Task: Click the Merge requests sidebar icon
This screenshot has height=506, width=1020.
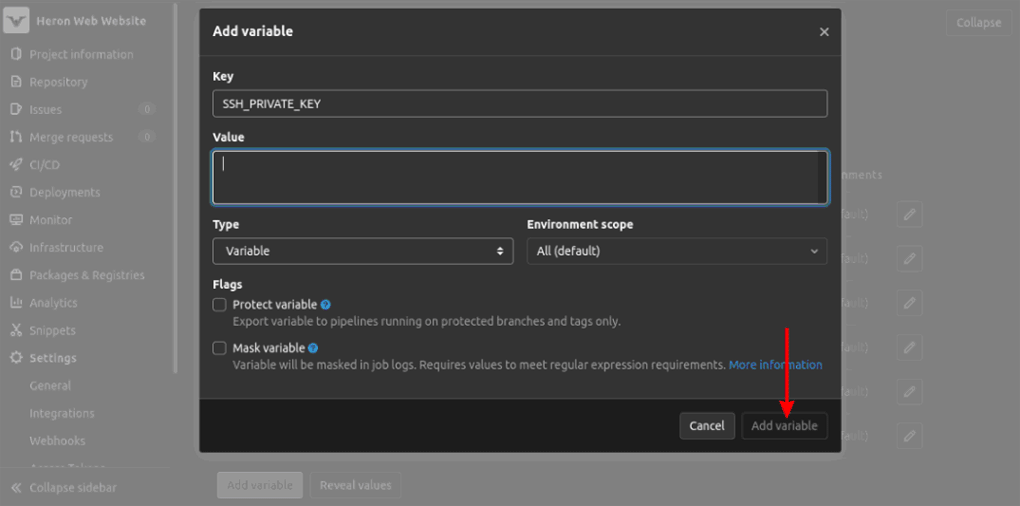Action: pos(16,137)
